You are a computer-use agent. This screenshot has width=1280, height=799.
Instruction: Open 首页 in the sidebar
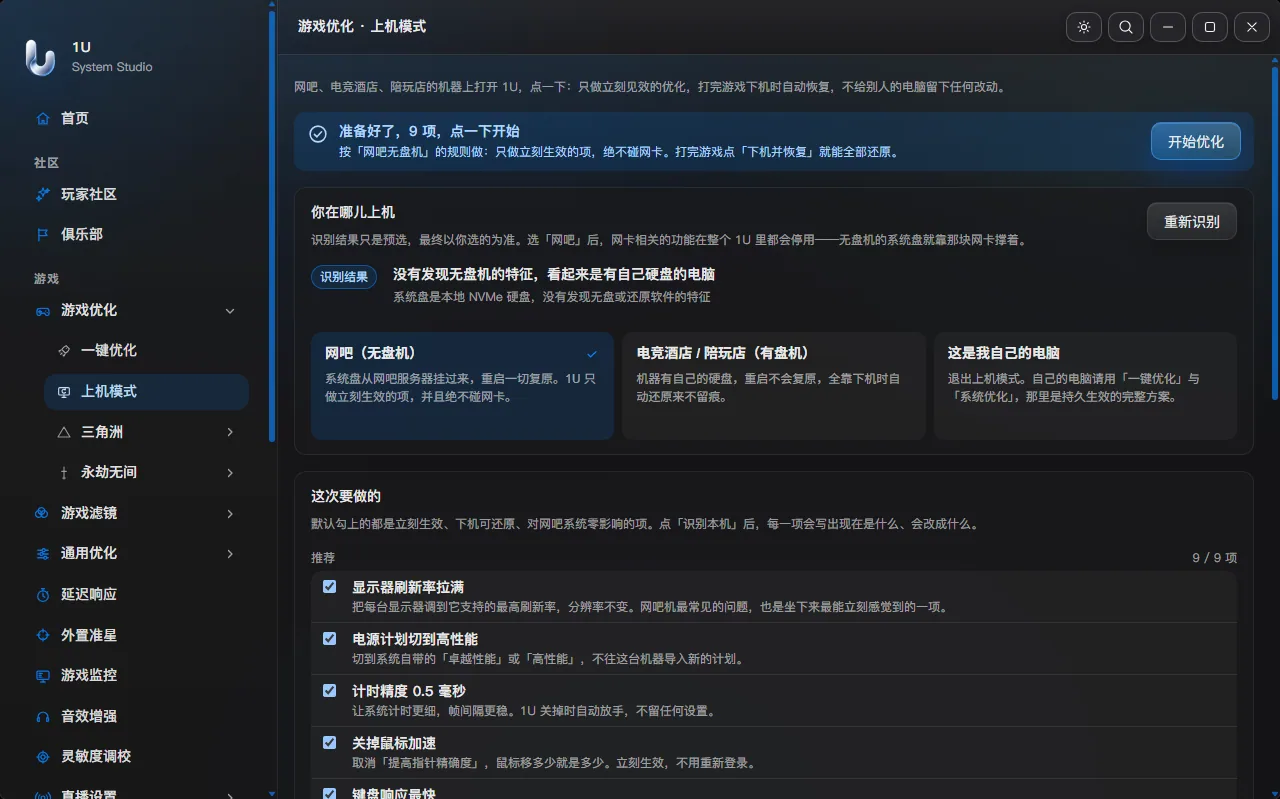(138, 118)
